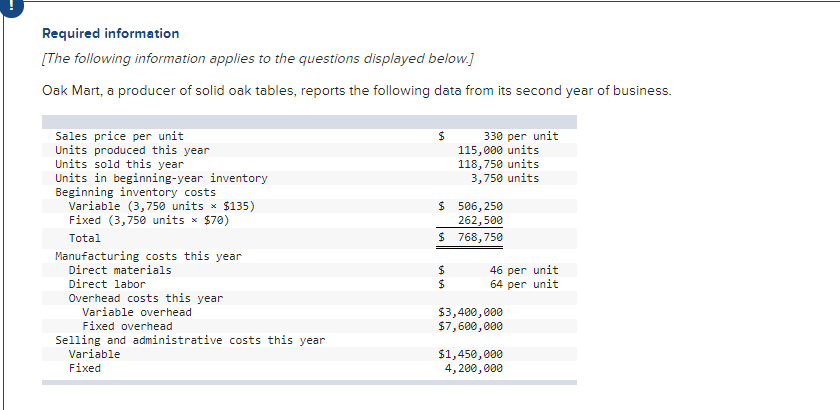Image resolution: width=840 pixels, height=410 pixels.
Task: Click the '330 per unit' value
Action: tap(521, 136)
